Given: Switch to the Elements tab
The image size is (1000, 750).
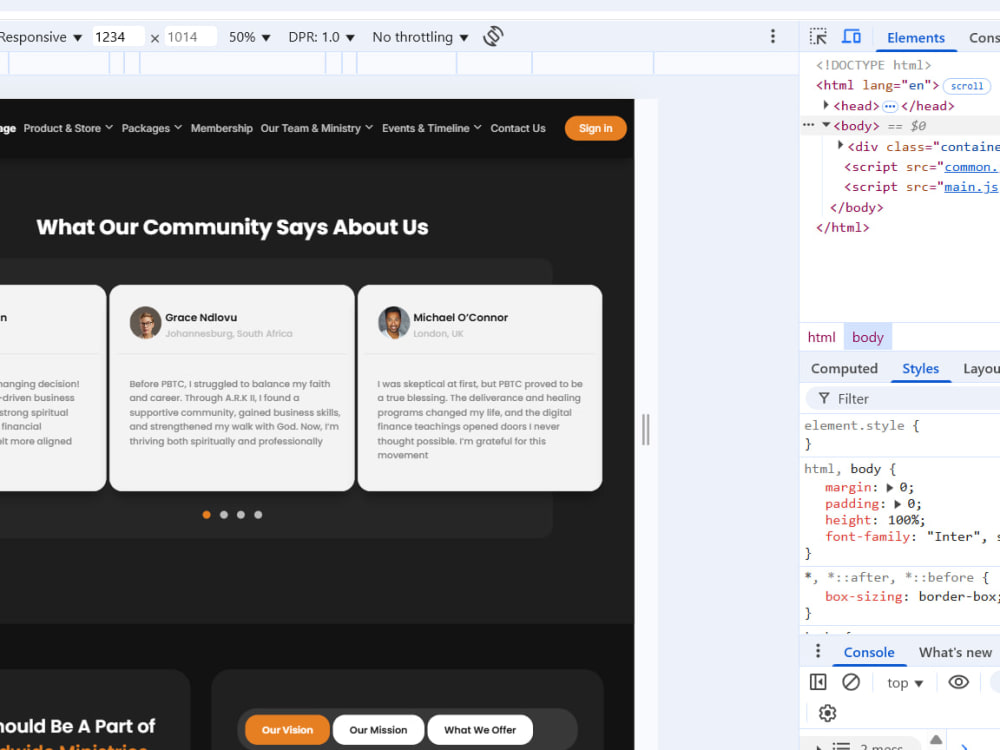Looking at the screenshot, I should (915, 38).
